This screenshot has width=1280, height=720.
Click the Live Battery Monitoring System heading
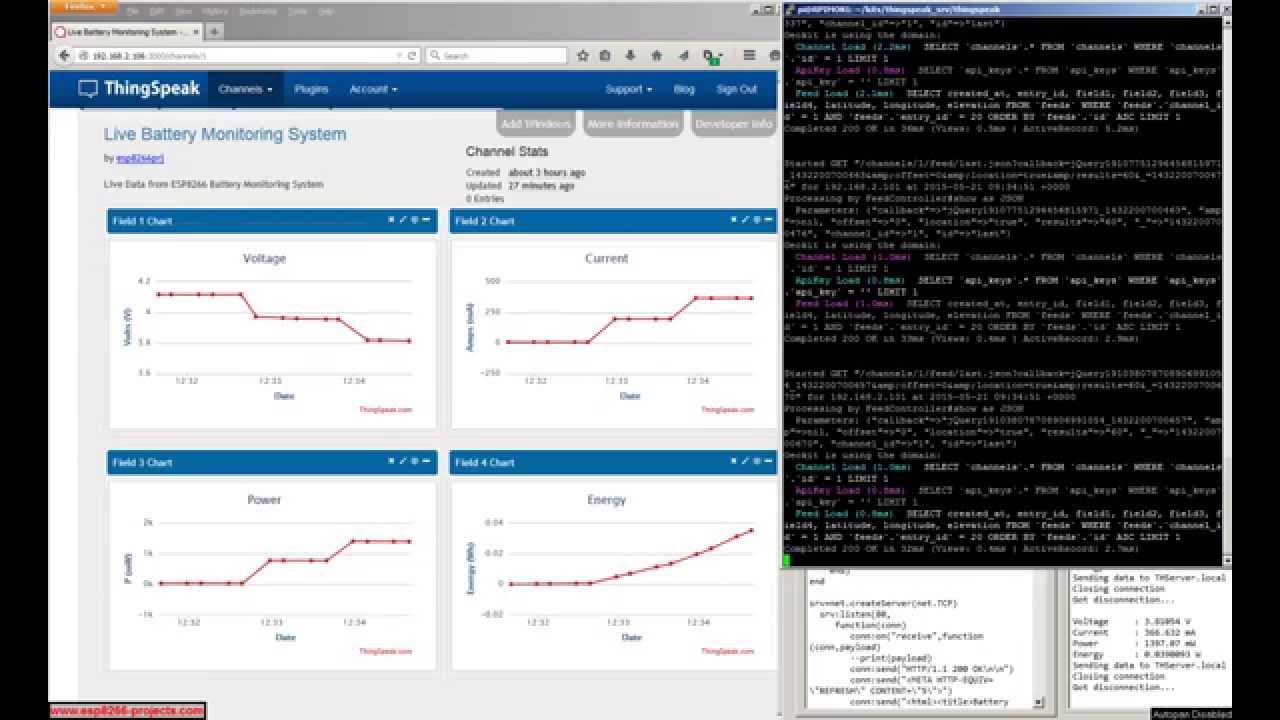click(225, 134)
